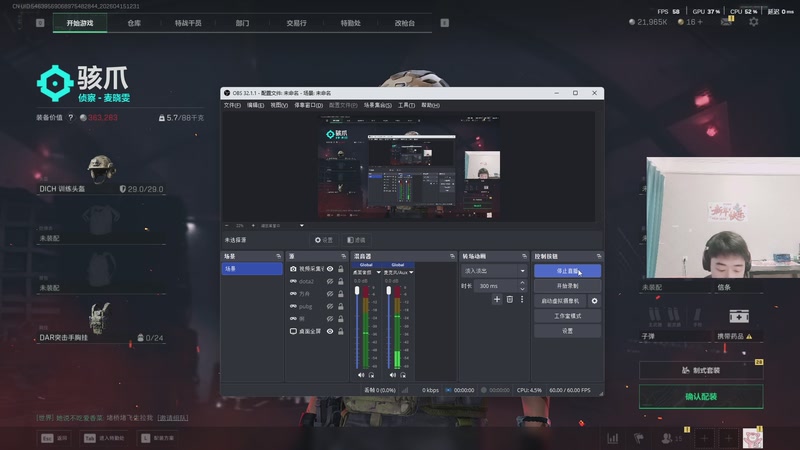
Task: Click the plus icon to add transition
Action: pos(497,299)
